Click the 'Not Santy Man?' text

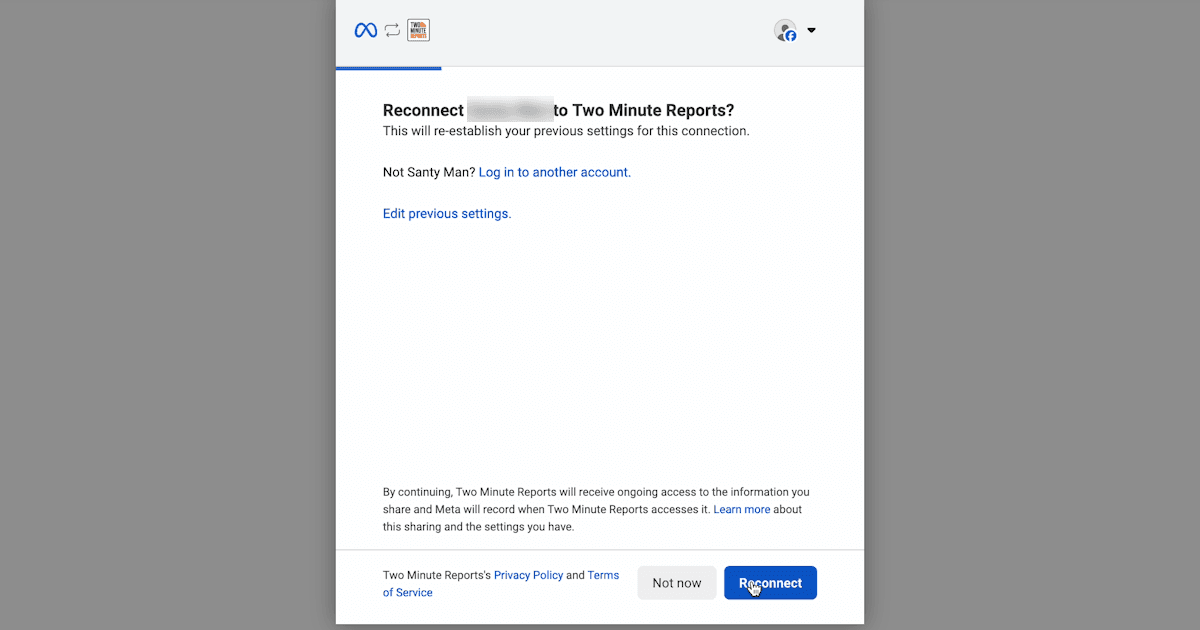pos(429,172)
